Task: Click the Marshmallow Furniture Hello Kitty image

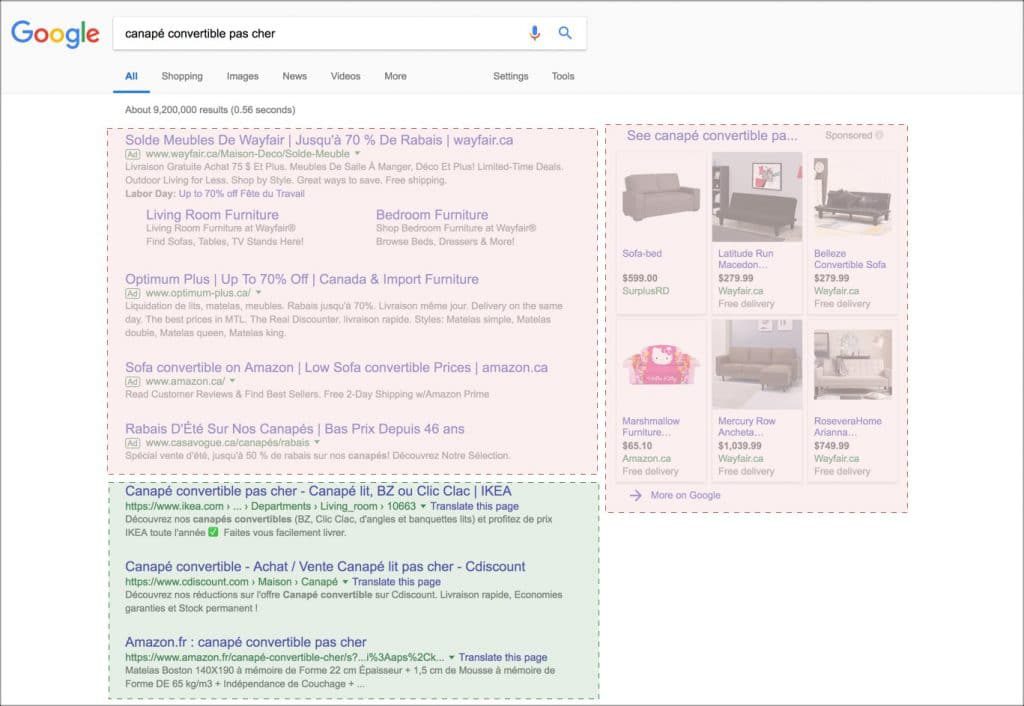Action: point(661,365)
